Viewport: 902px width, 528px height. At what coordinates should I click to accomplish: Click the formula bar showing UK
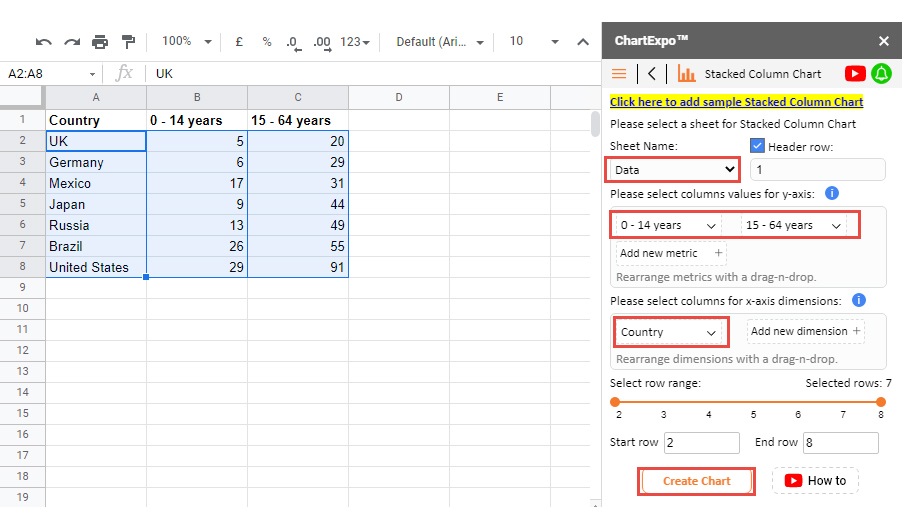[x=374, y=74]
